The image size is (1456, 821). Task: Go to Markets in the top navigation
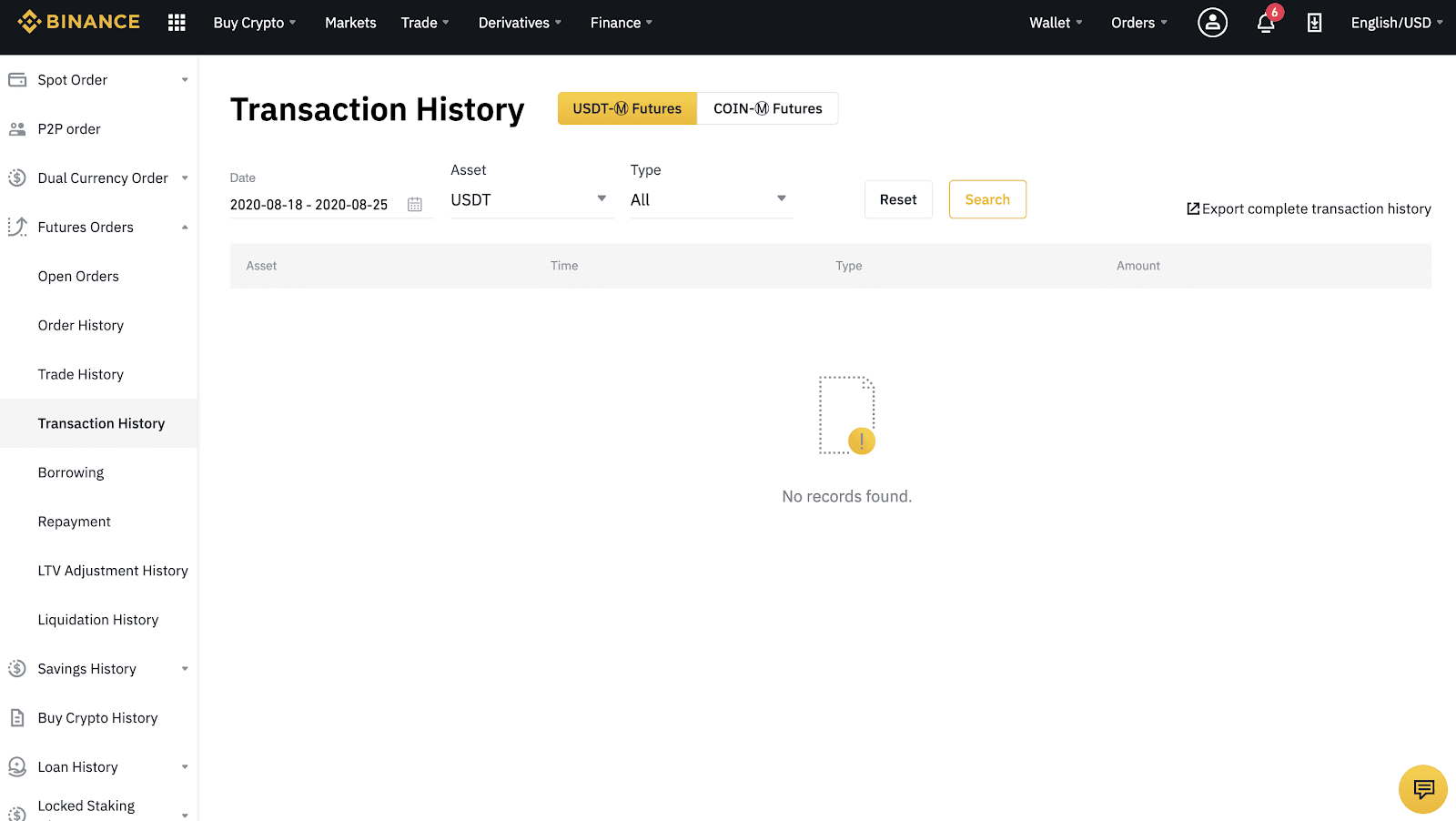(x=350, y=23)
